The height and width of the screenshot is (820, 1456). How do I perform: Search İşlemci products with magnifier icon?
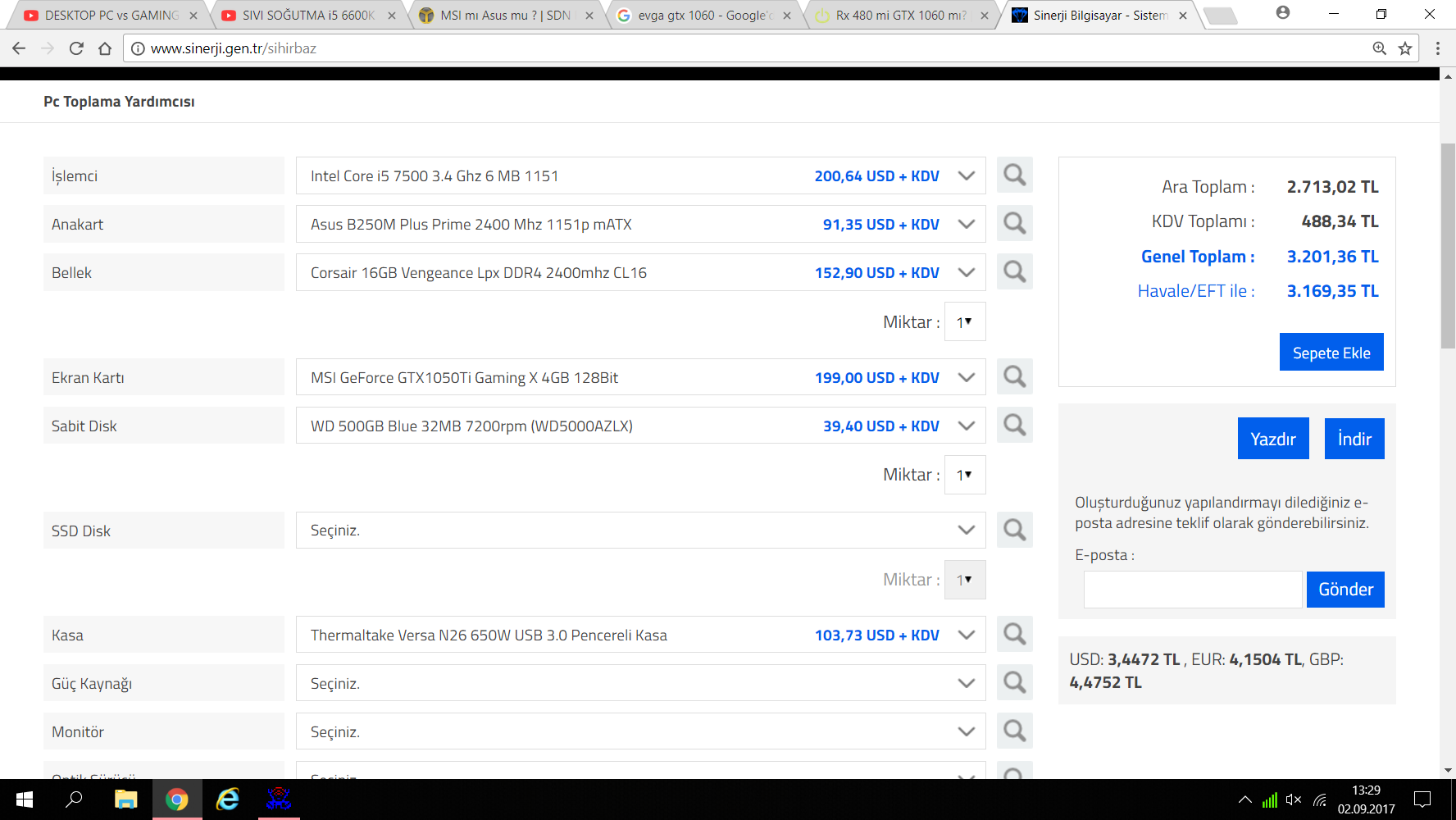pyautogui.click(x=1015, y=175)
